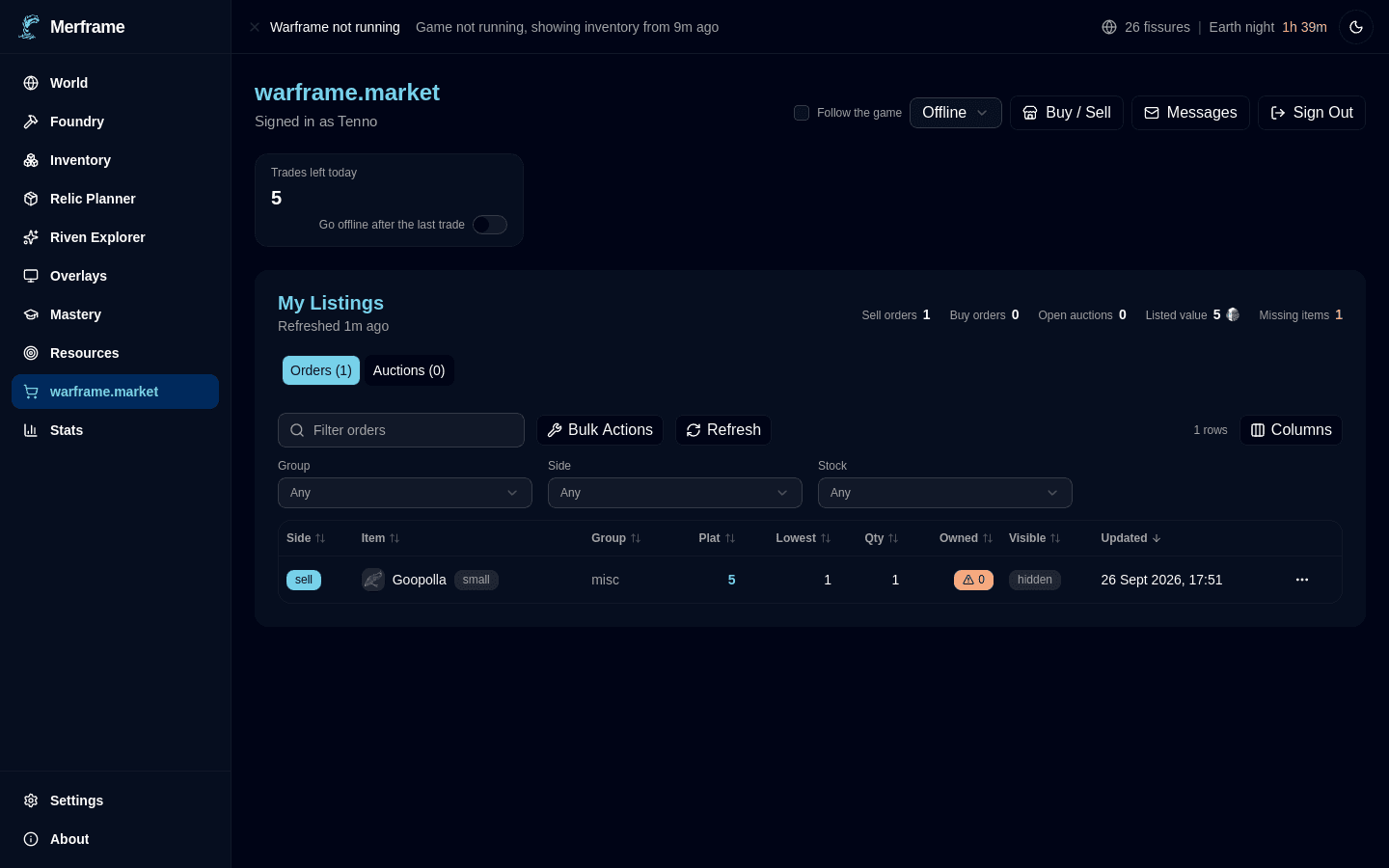This screenshot has width=1389, height=868.
Task: Expand the Side filter dropdown
Action: tap(675, 493)
